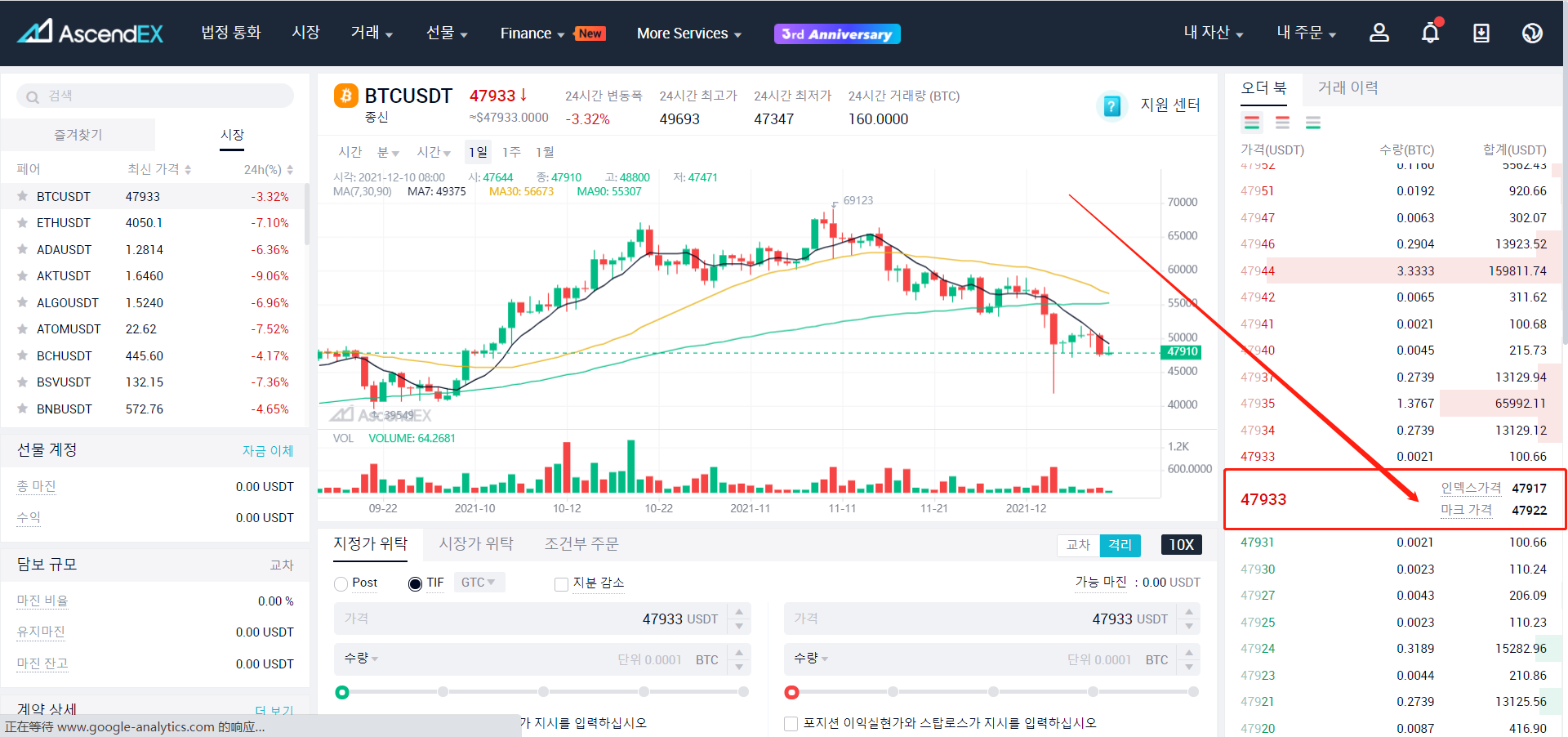
Task: Open the language globe icon
Action: click(x=1532, y=33)
